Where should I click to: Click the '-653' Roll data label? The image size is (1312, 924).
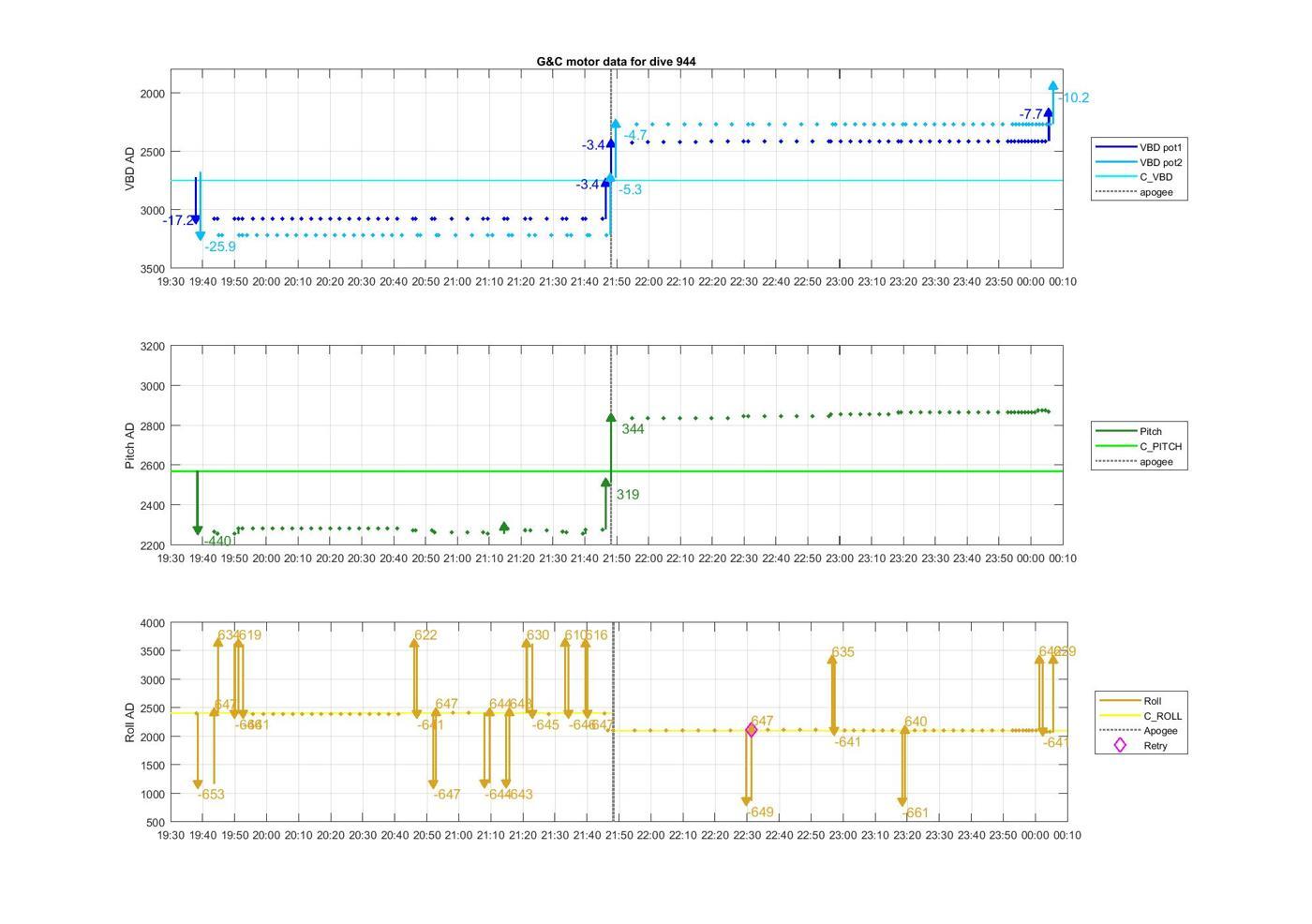pos(211,795)
